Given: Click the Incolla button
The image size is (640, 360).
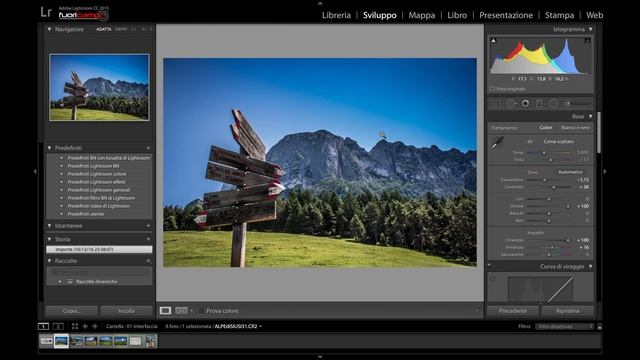Looking at the screenshot, I should tap(127, 311).
